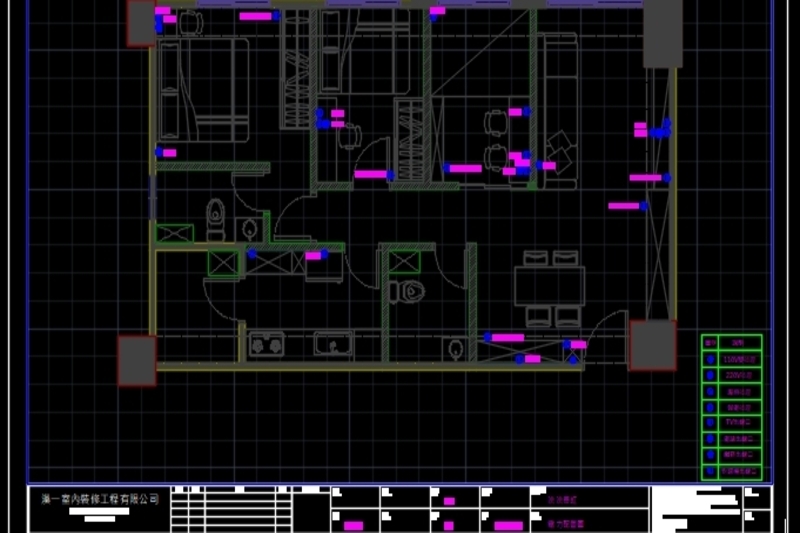Select the gray column at bottom-left corner

point(136,360)
